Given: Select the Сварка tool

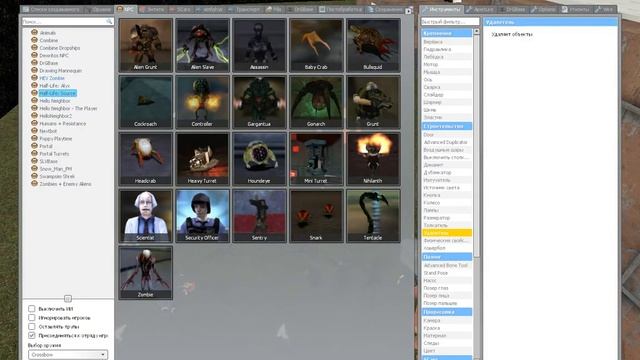Looking at the screenshot, I should (447, 87).
